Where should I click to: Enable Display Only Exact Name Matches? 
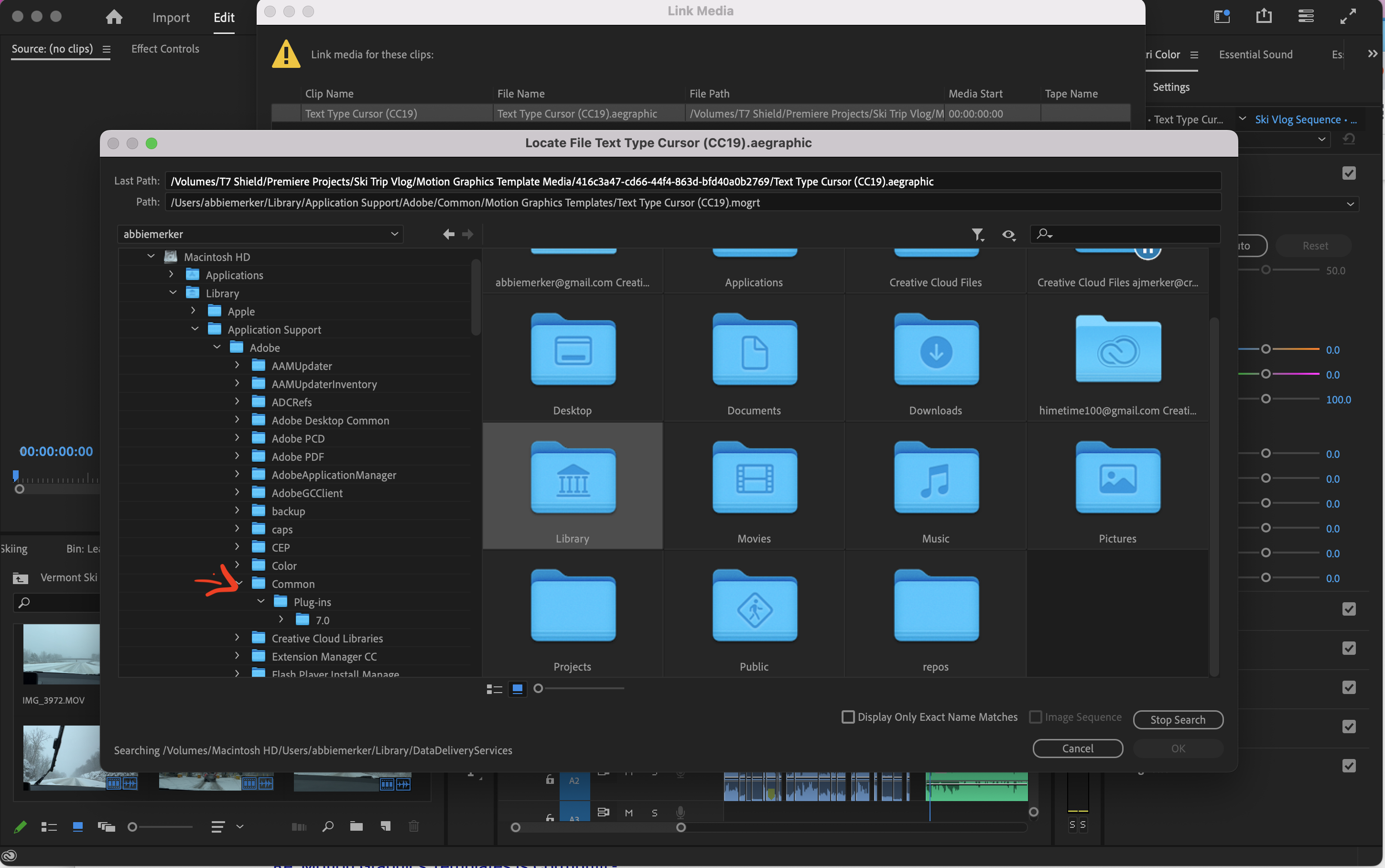pyautogui.click(x=848, y=717)
